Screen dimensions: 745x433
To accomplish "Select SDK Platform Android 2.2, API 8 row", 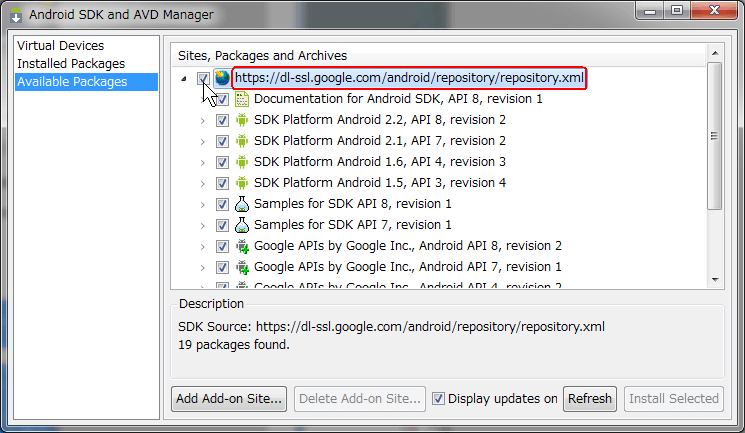I will click(380, 120).
